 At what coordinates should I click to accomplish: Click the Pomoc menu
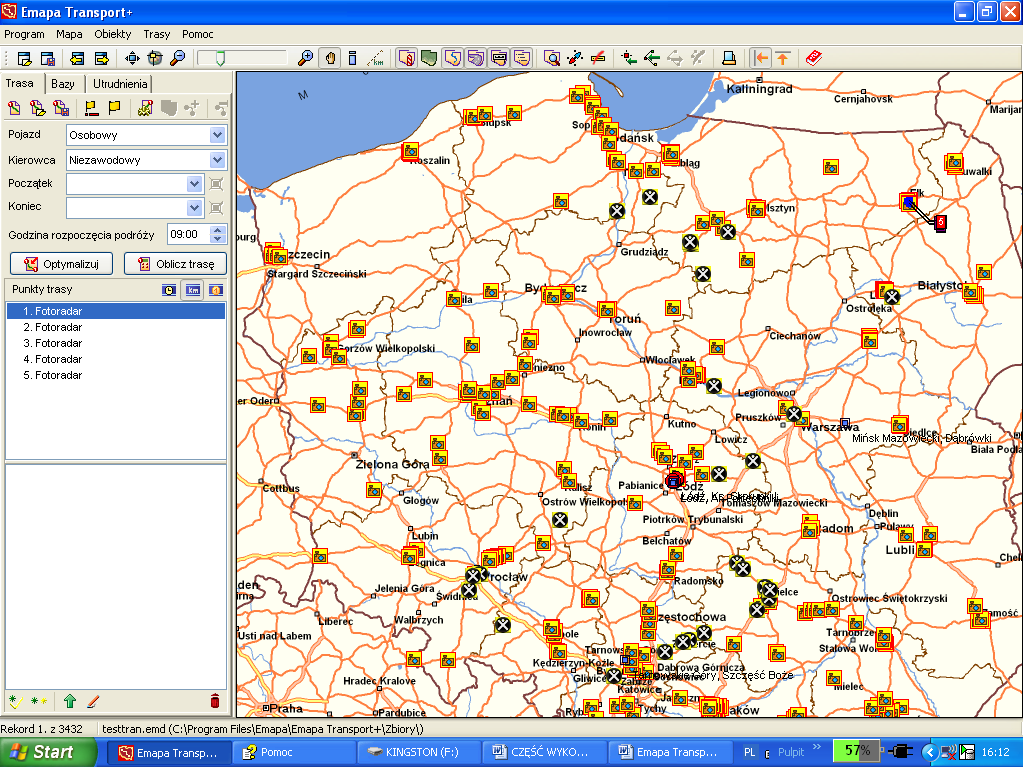(197, 34)
